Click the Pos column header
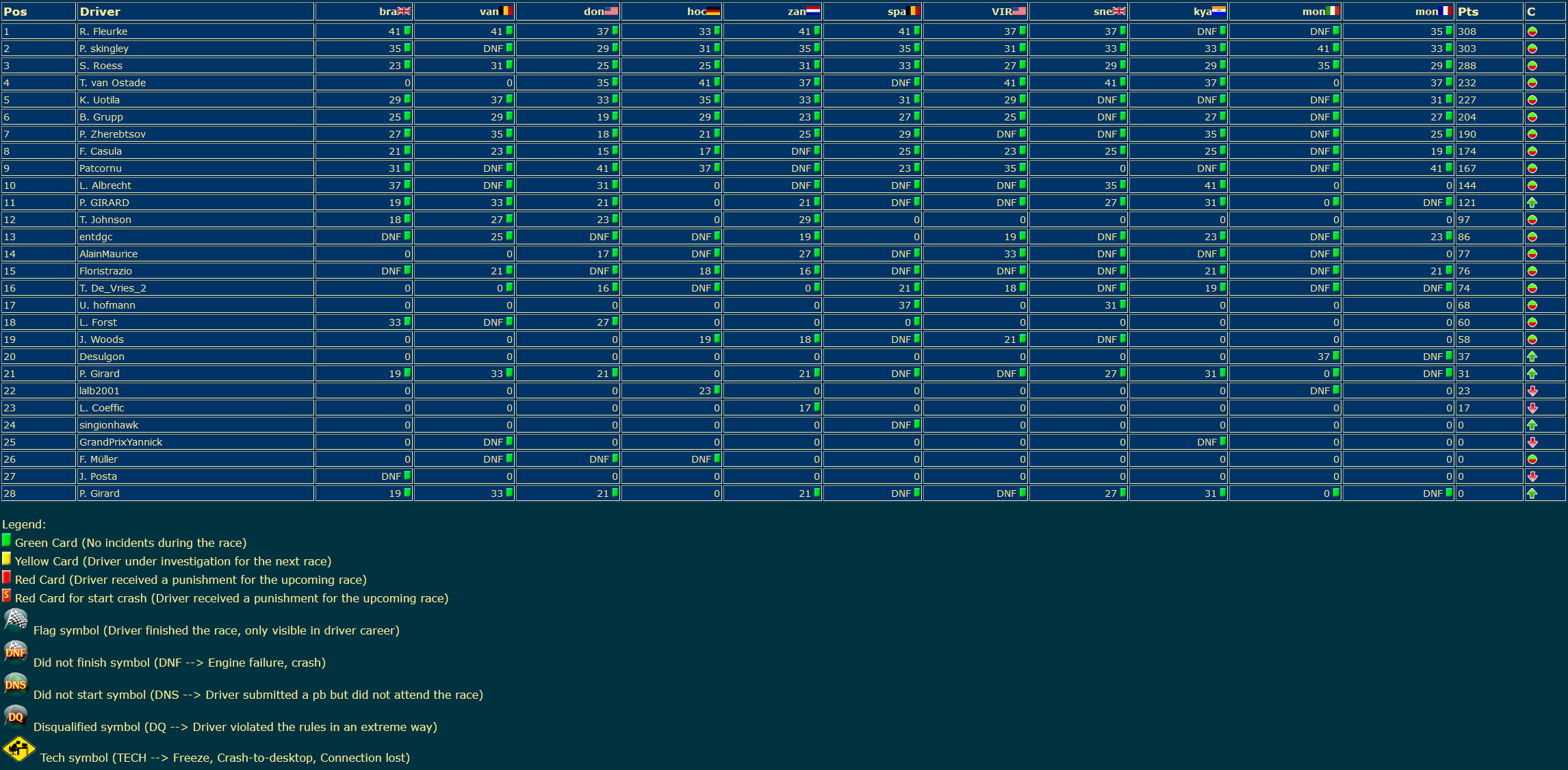 coord(15,12)
